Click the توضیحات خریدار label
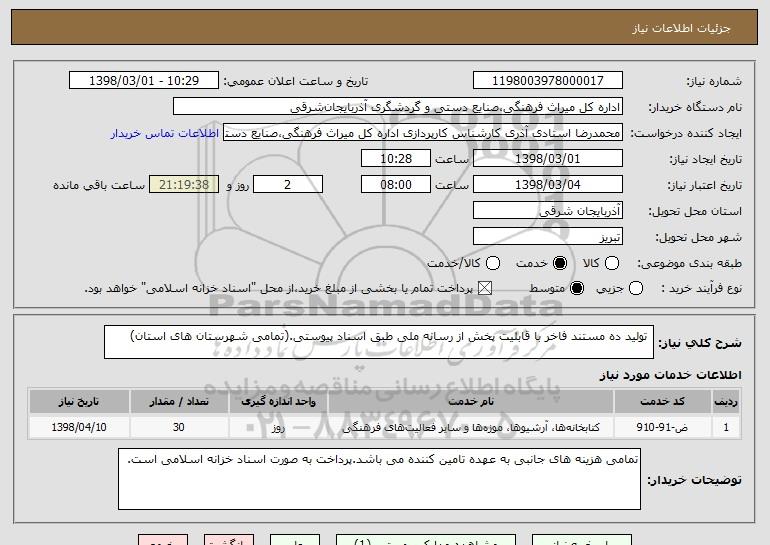The height and width of the screenshot is (545, 770). click(694, 480)
